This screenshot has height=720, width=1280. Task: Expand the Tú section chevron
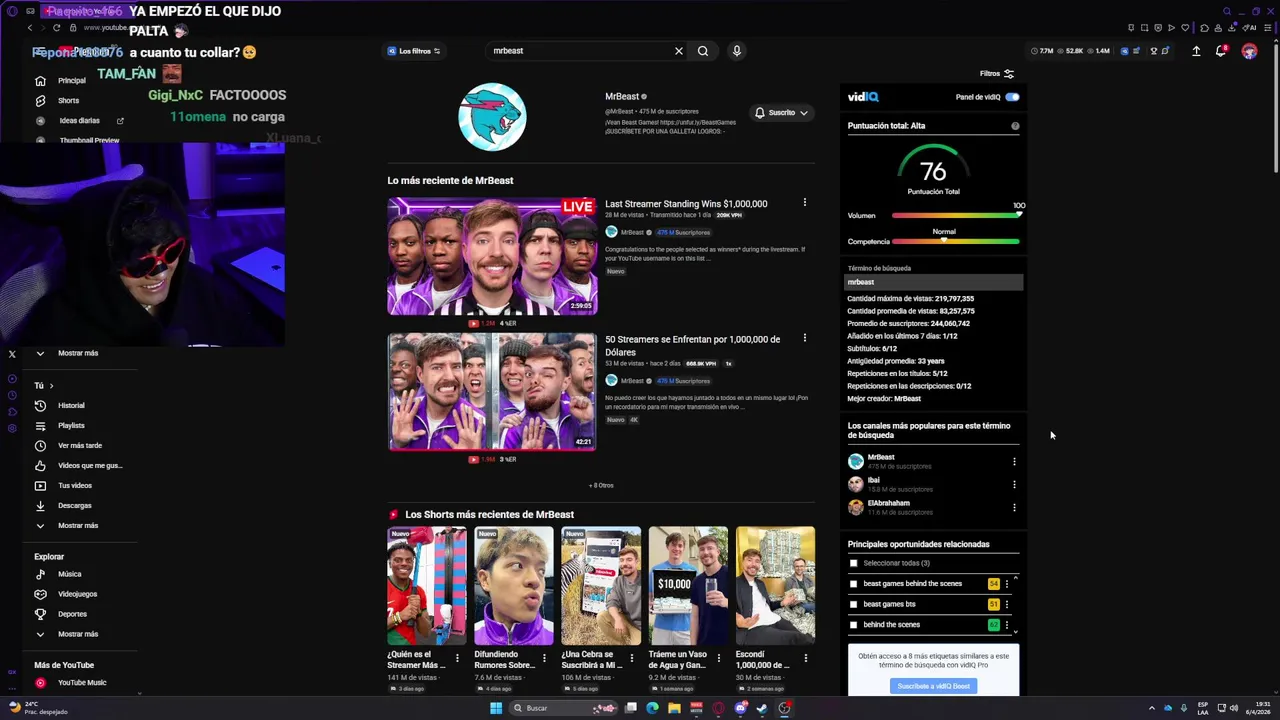51,386
